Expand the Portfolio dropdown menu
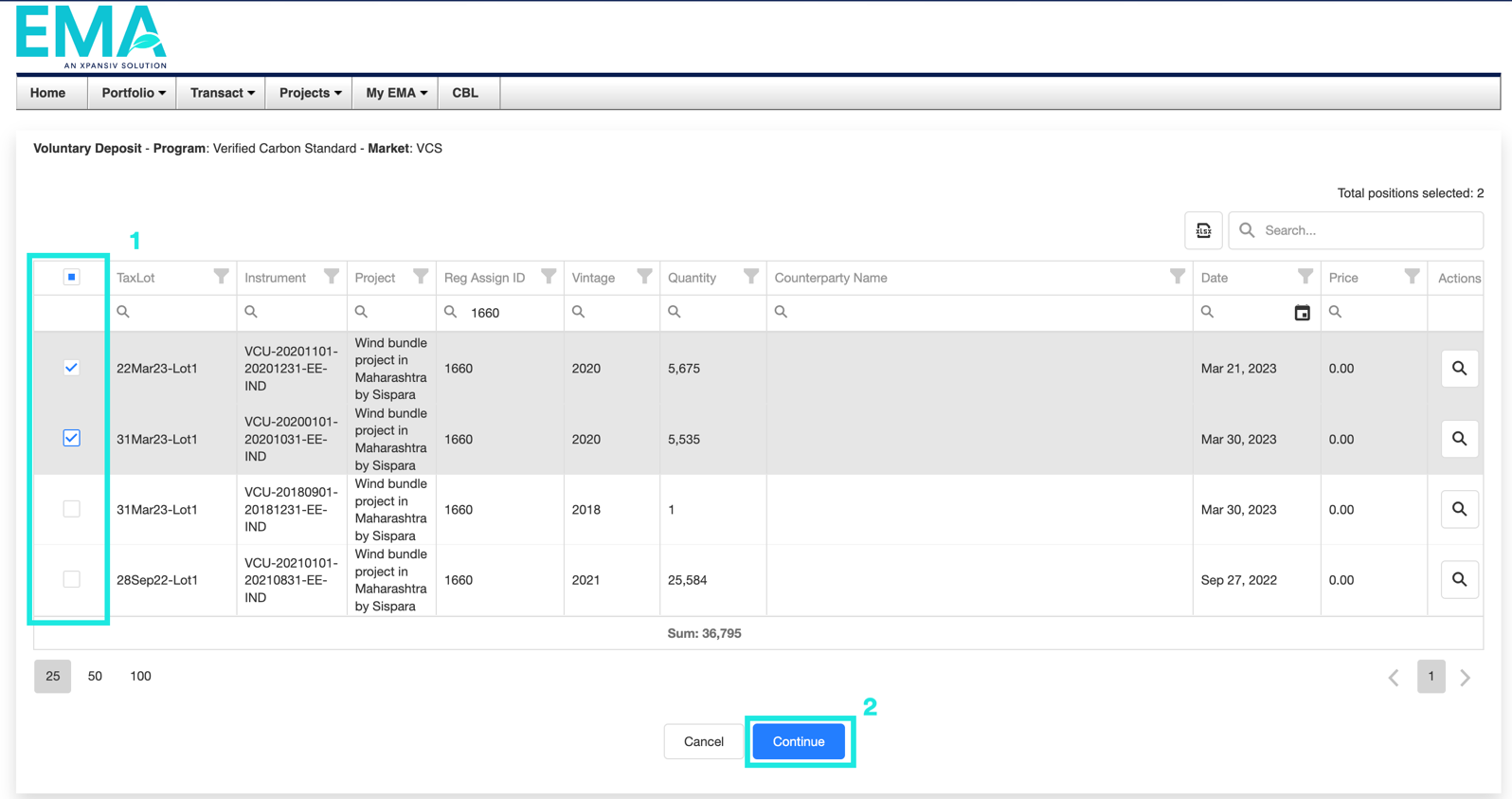This screenshot has height=799, width=1512. pyautogui.click(x=133, y=93)
